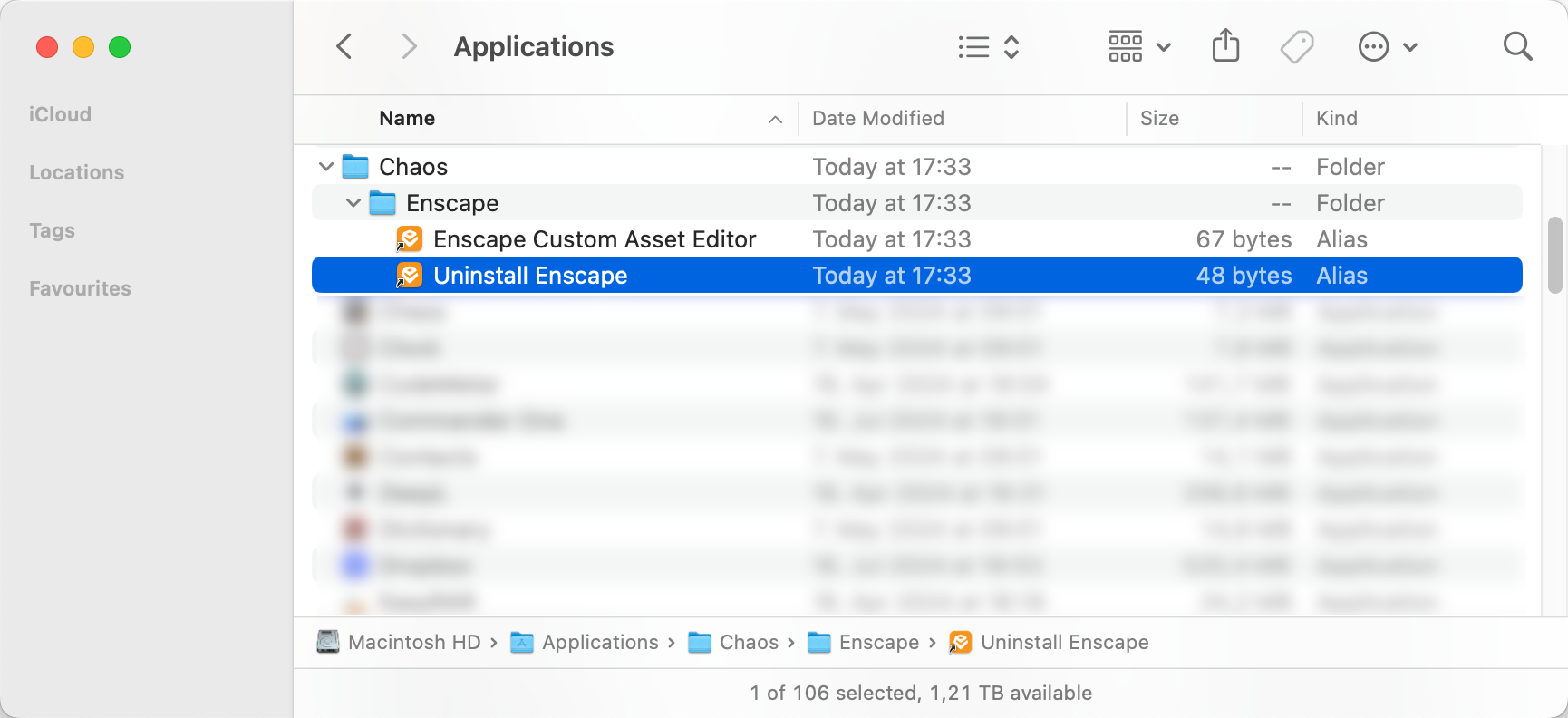Zoom the window with green button
The height and width of the screenshot is (718, 1568).
120,47
